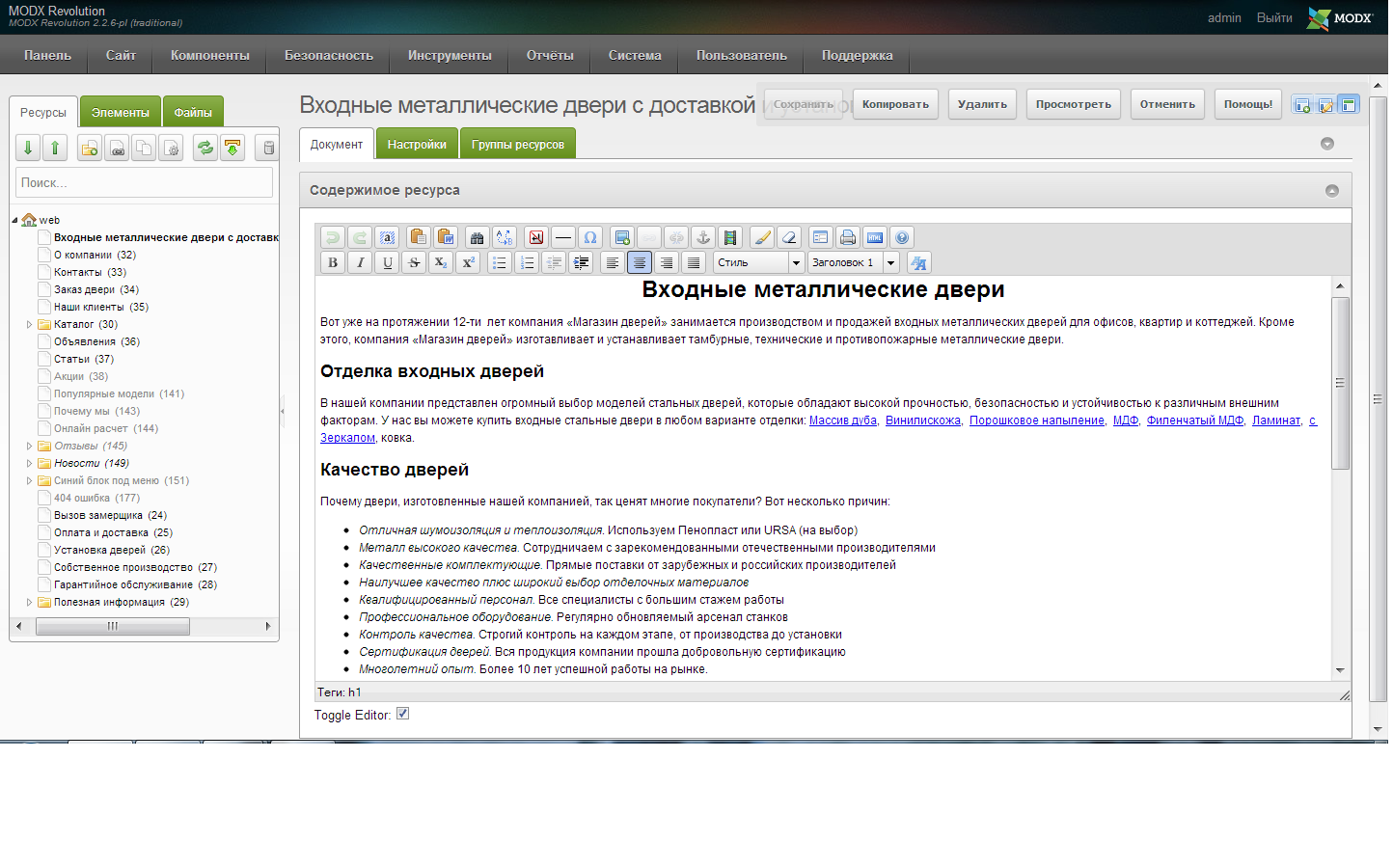The image size is (1393, 868).
Task: Create a new document resource icon
Action: click(x=90, y=148)
